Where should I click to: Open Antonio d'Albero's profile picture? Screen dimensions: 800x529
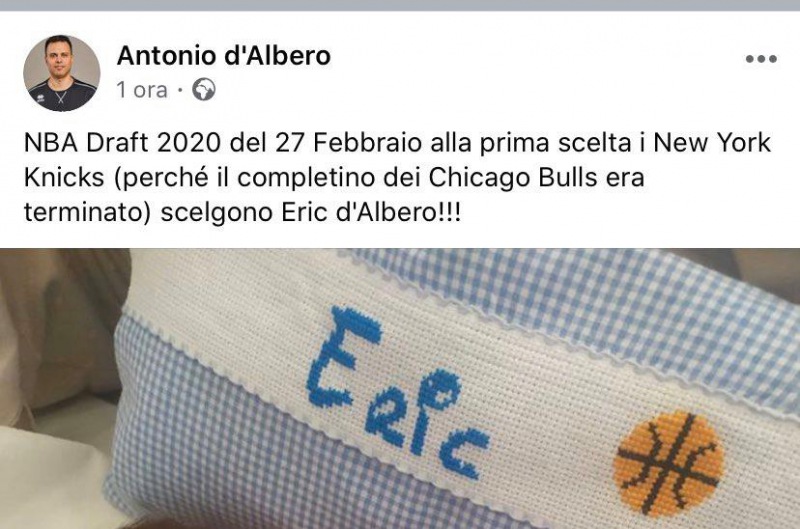pos(61,73)
